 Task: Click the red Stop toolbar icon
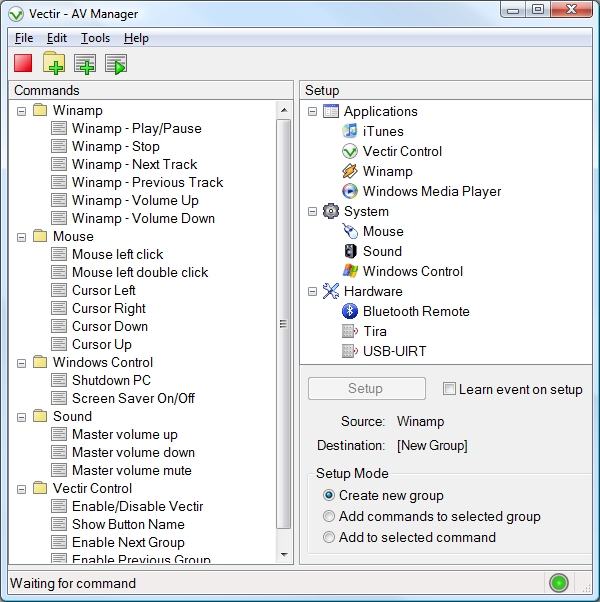(23, 63)
